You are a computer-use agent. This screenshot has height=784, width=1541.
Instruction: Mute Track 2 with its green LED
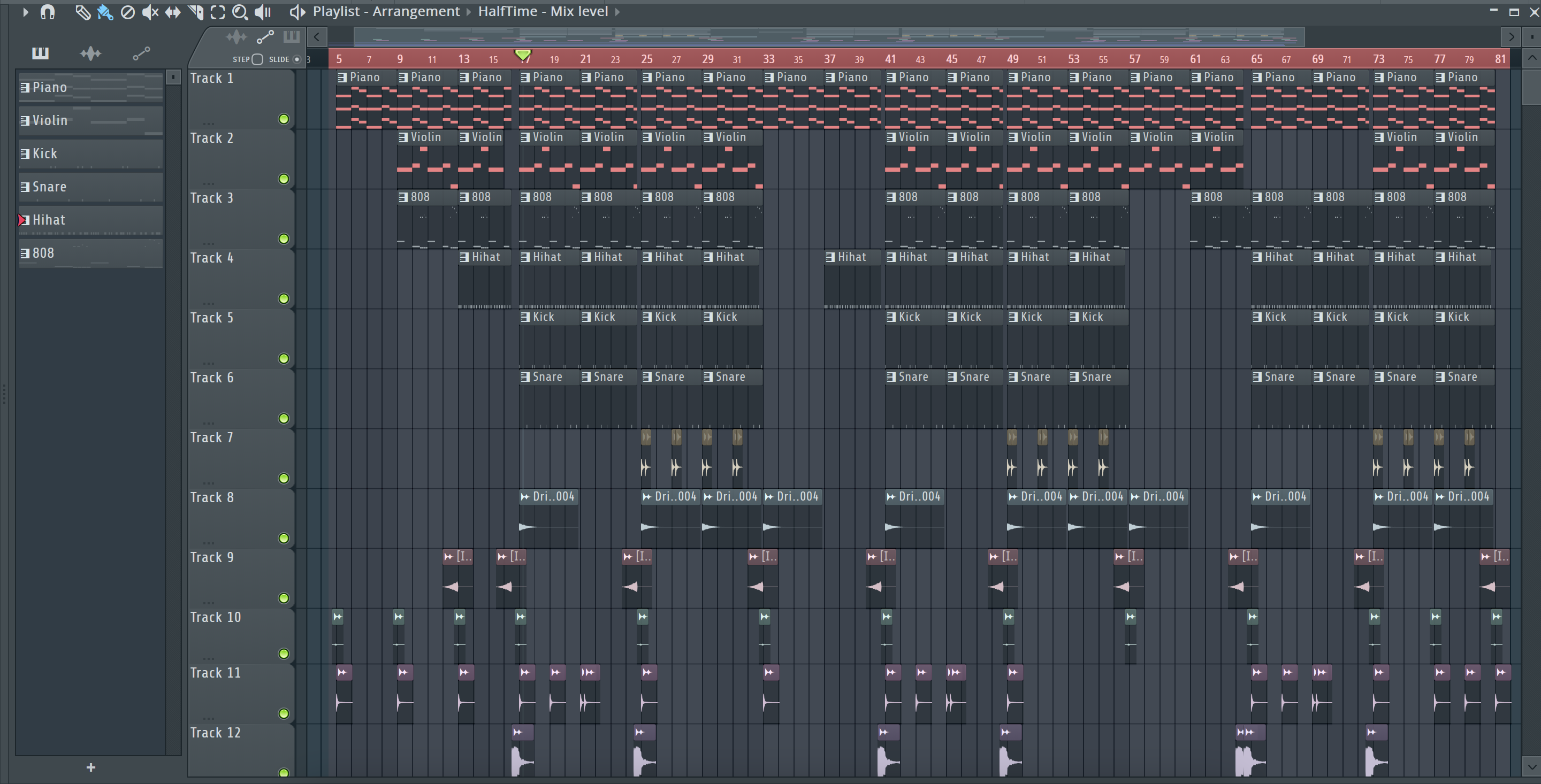(x=284, y=179)
